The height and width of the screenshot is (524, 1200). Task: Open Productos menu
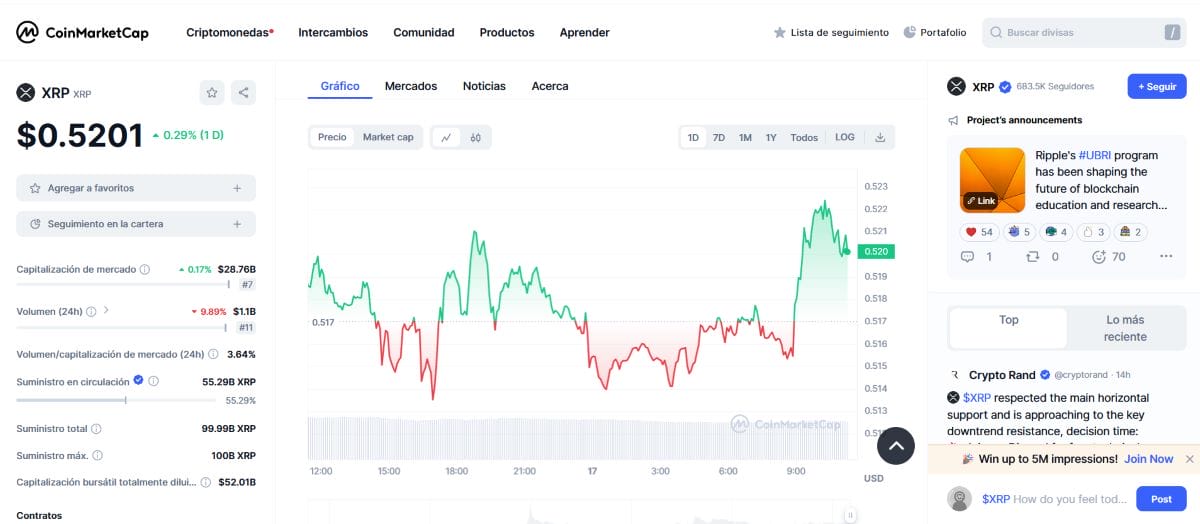click(507, 32)
